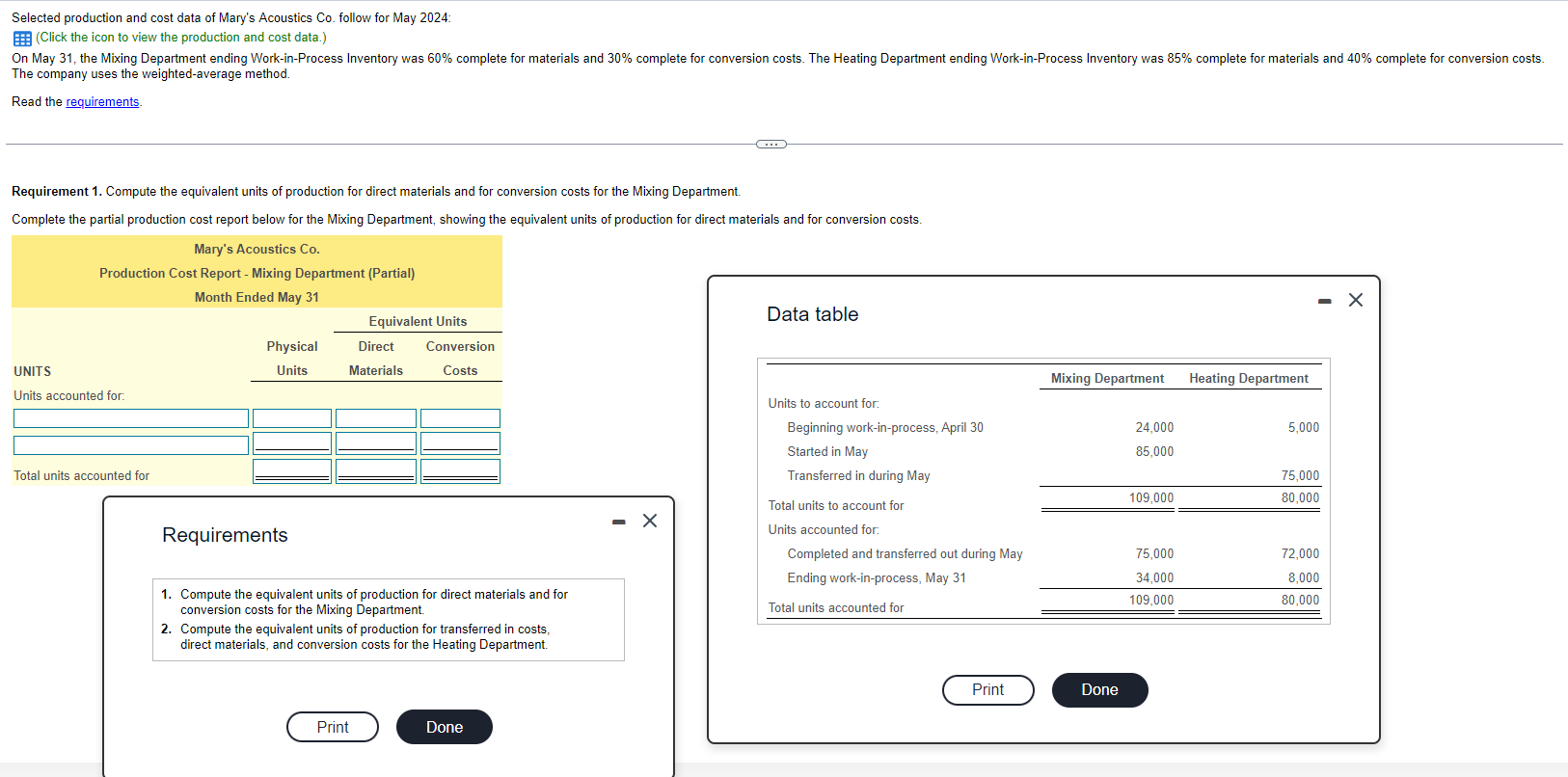Click 'Completed and transferred out during May' label
This screenshot has width=1568, height=777.
tap(905, 554)
